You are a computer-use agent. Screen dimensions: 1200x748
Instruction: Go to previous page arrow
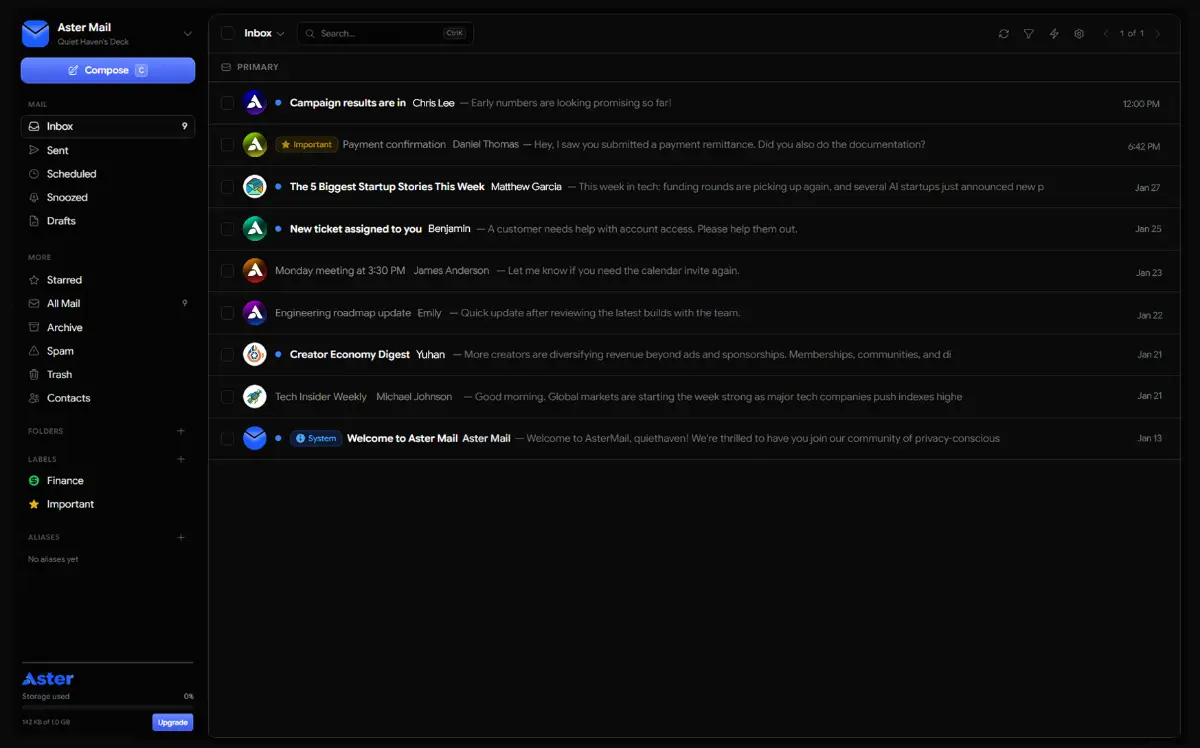click(1106, 34)
